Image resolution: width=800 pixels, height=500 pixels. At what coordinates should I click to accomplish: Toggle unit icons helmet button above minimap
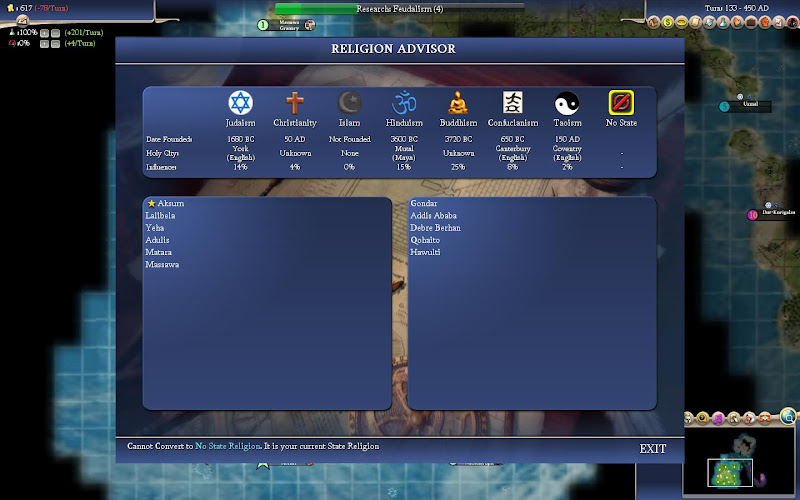688,418
